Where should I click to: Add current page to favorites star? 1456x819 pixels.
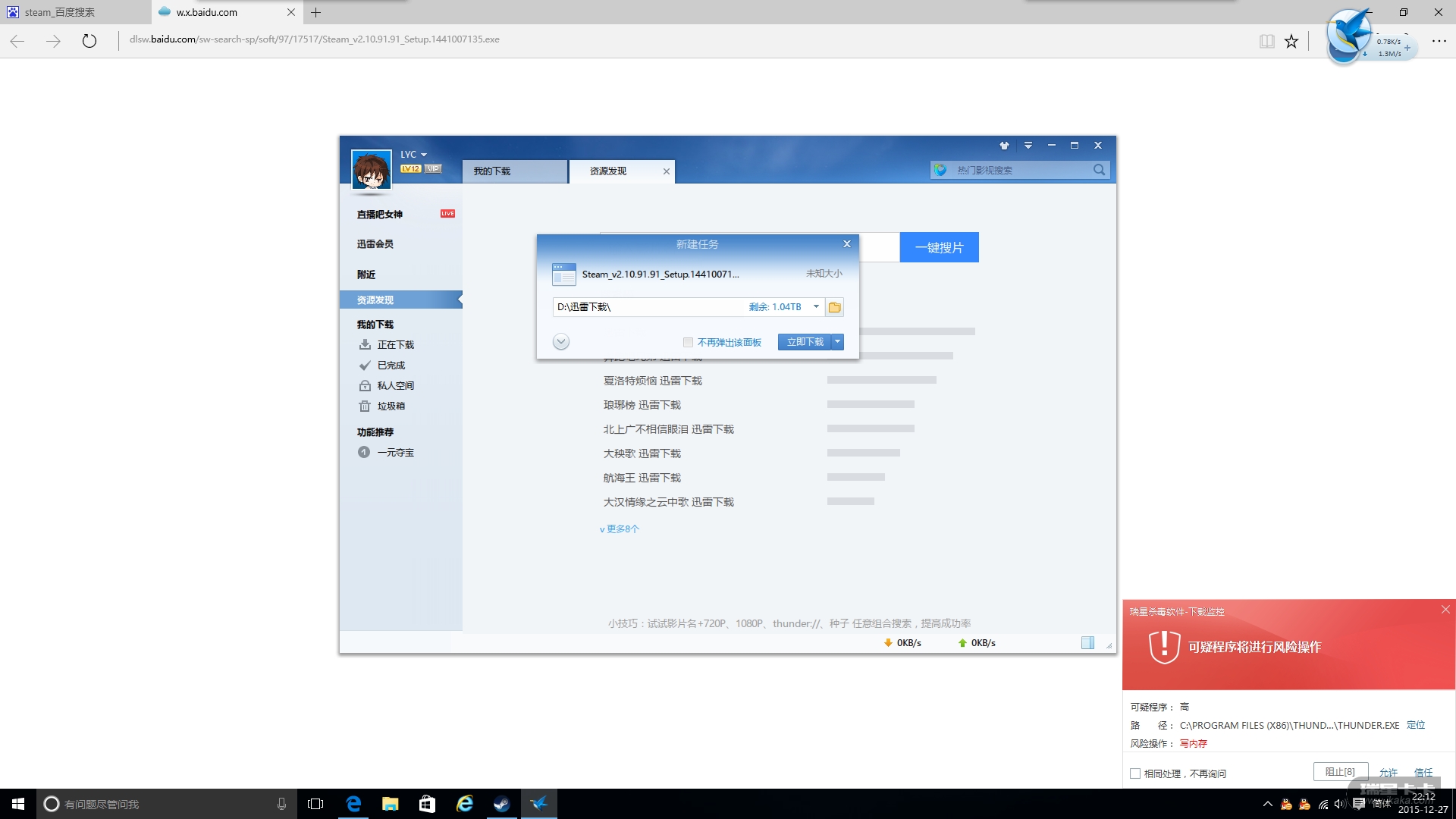coord(1291,42)
